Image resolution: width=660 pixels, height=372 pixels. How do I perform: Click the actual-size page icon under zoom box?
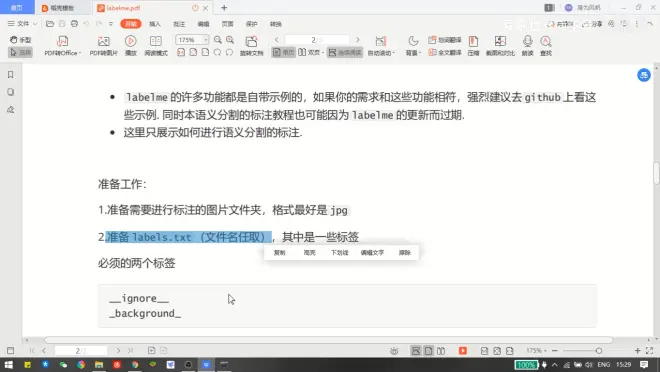point(181,52)
